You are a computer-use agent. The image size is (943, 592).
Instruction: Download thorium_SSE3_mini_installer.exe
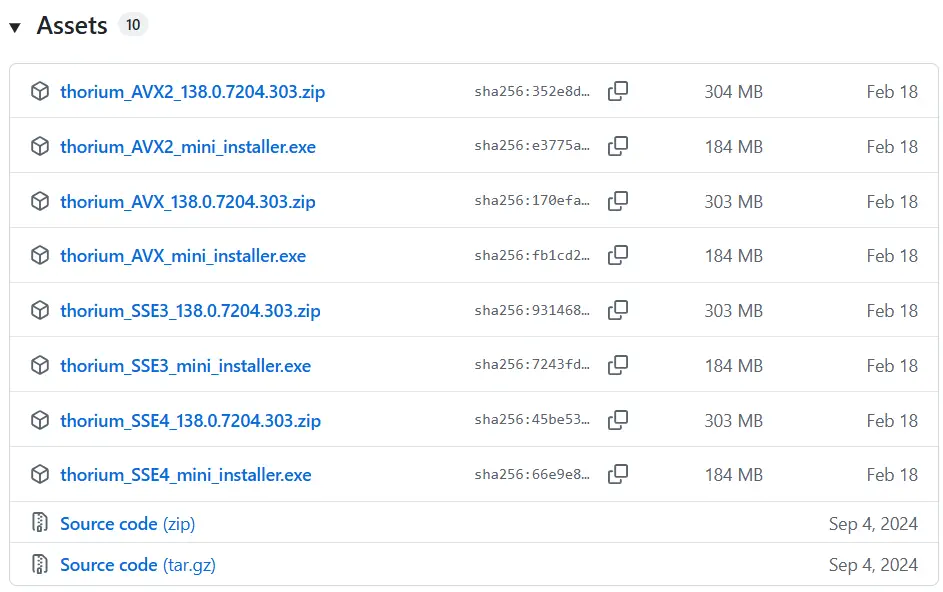(x=185, y=366)
